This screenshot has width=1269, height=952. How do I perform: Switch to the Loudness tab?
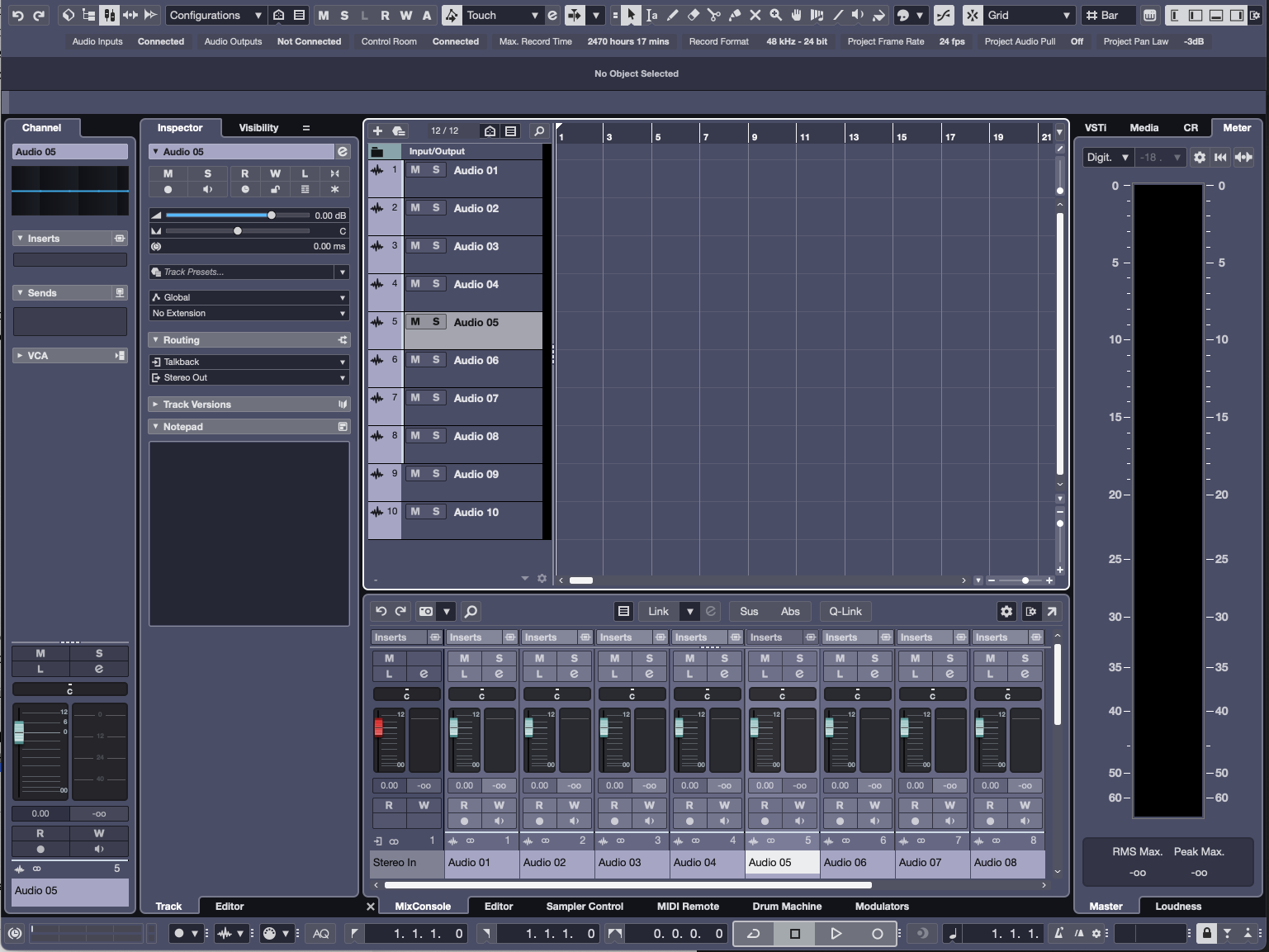click(x=1177, y=906)
